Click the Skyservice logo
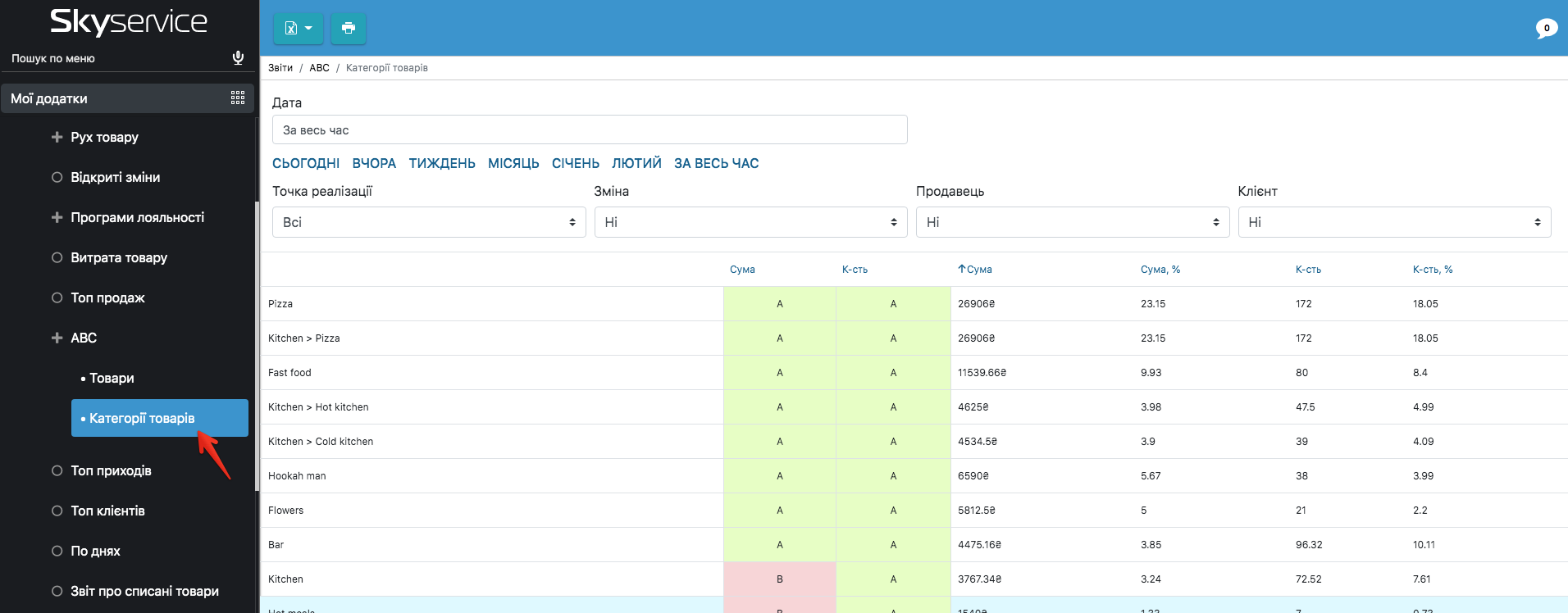This screenshot has height=613, width=1568. coord(129,22)
